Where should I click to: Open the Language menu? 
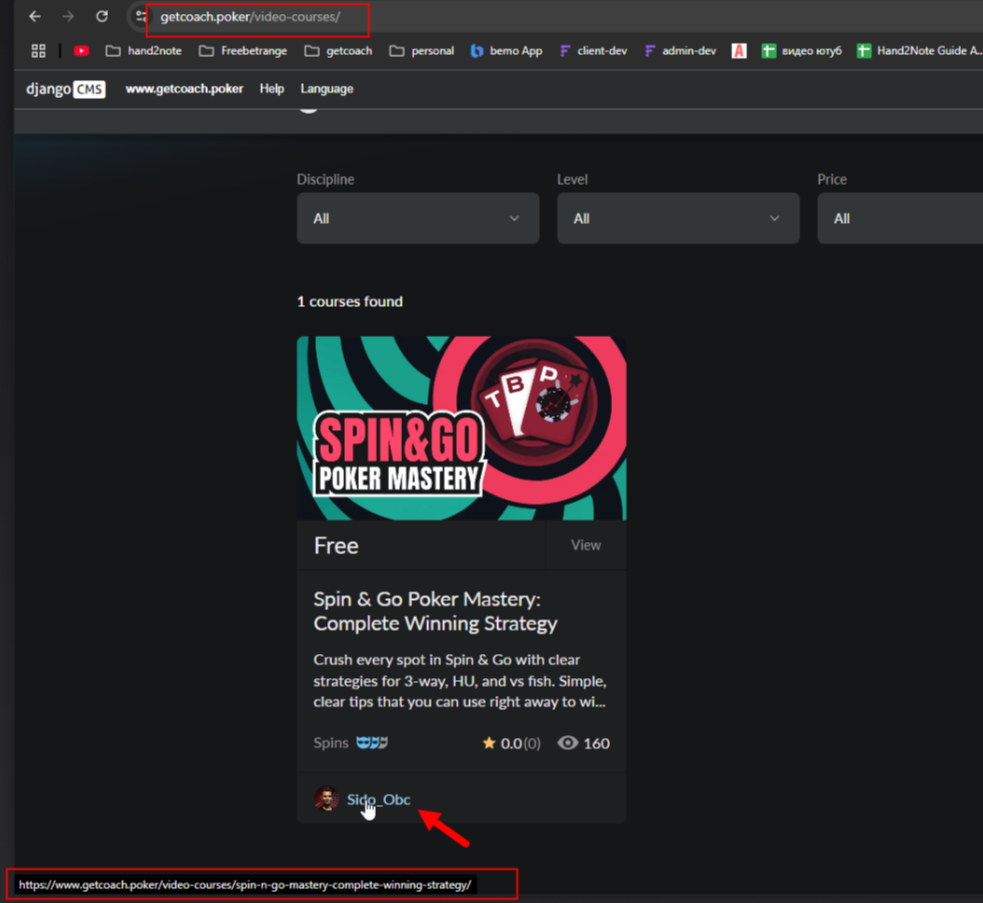[x=327, y=89]
